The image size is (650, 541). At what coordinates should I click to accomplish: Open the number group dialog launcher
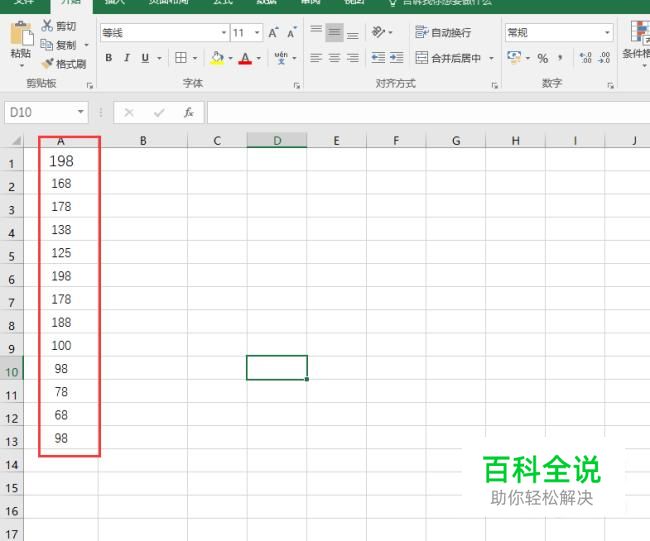click(611, 85)
